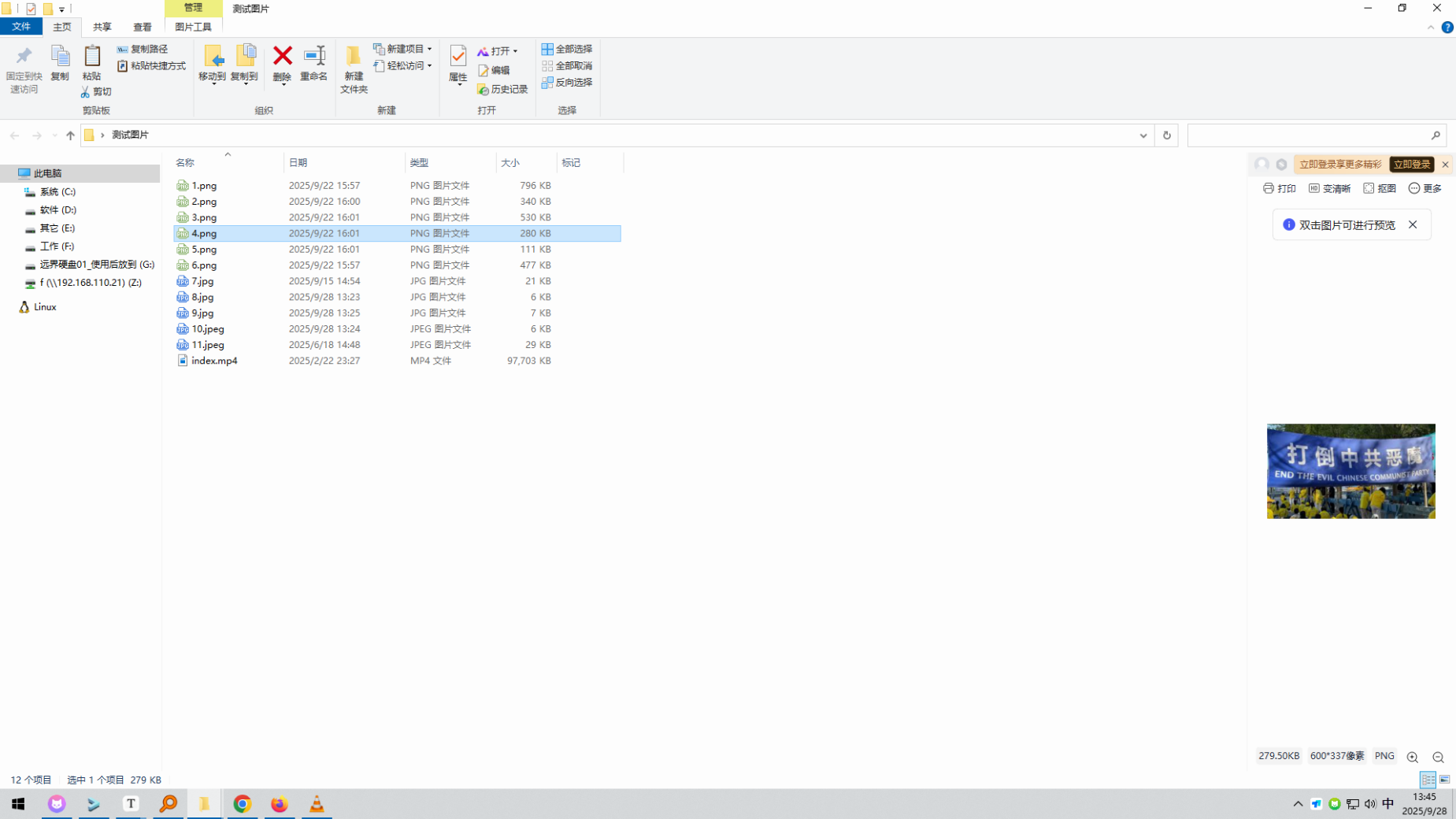Navigate up one folder level
The width and height of the screenshot is (1456, 819).
[x=70, y=135]
